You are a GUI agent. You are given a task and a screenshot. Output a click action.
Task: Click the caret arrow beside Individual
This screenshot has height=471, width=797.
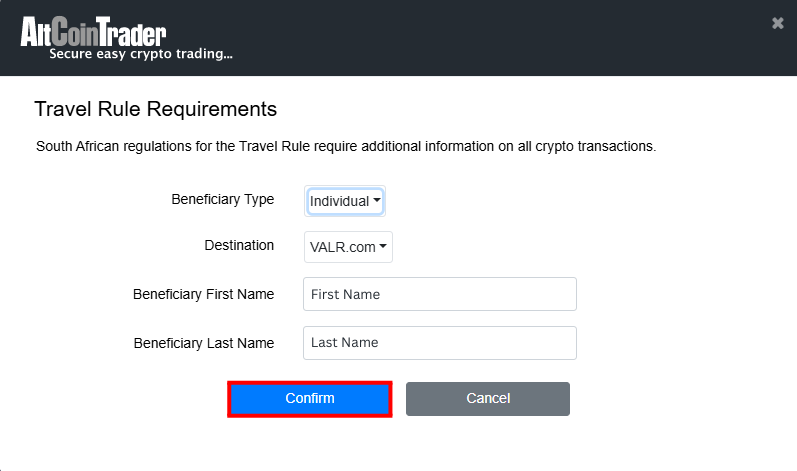point(377,200)
